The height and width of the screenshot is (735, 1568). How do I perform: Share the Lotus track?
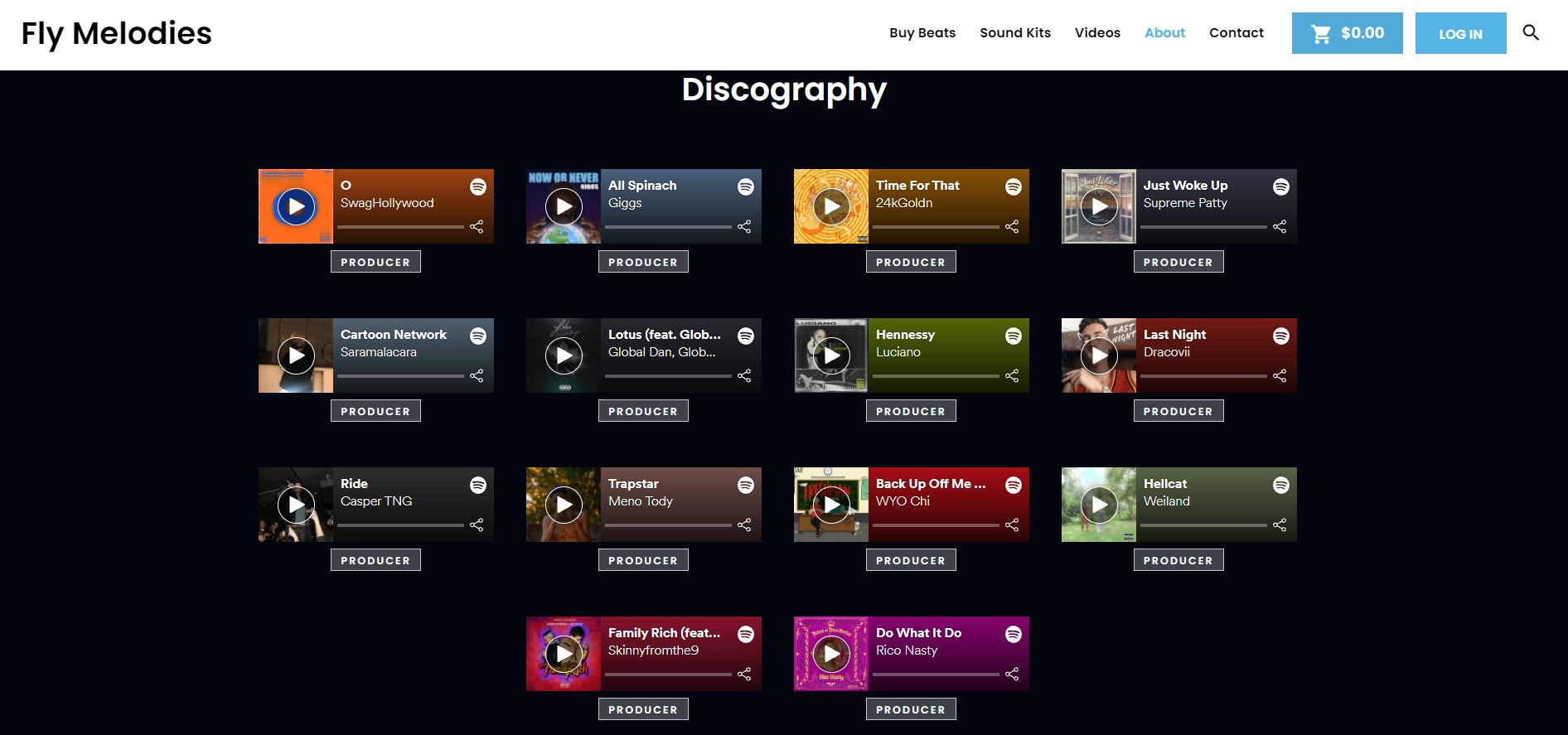[x=744, y=375]
